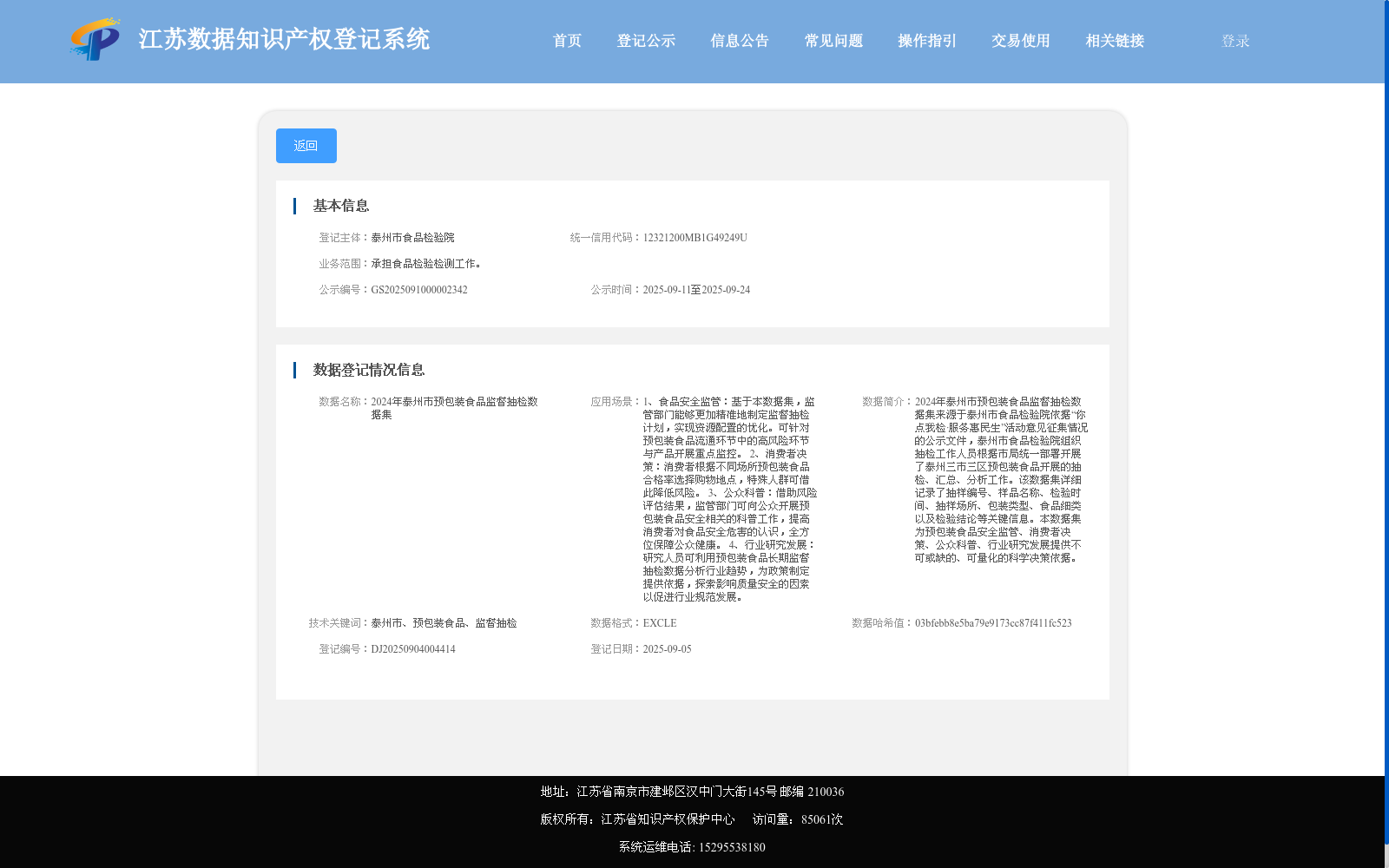Select the 数据登记情况信息 section heading

369,370
